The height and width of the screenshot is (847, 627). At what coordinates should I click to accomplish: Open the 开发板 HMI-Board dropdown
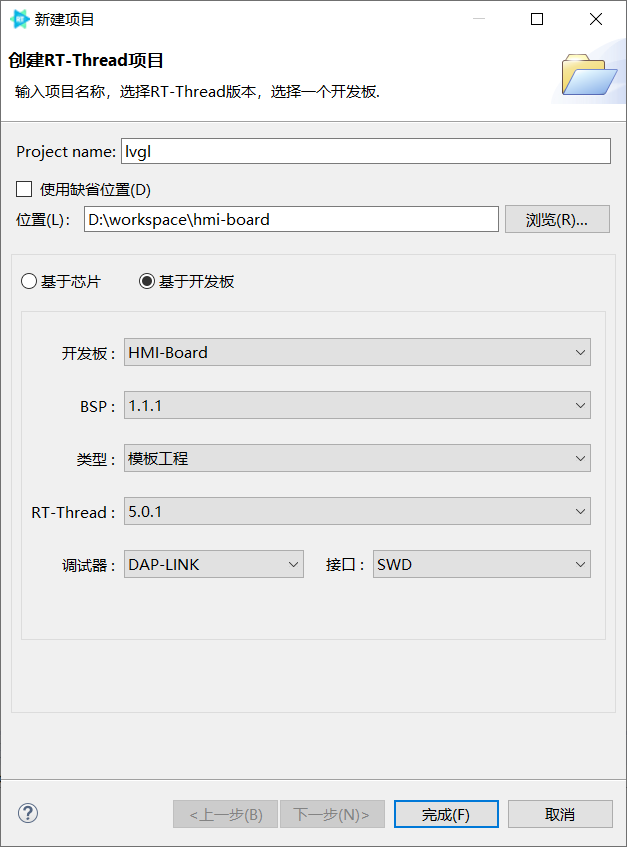357,352
